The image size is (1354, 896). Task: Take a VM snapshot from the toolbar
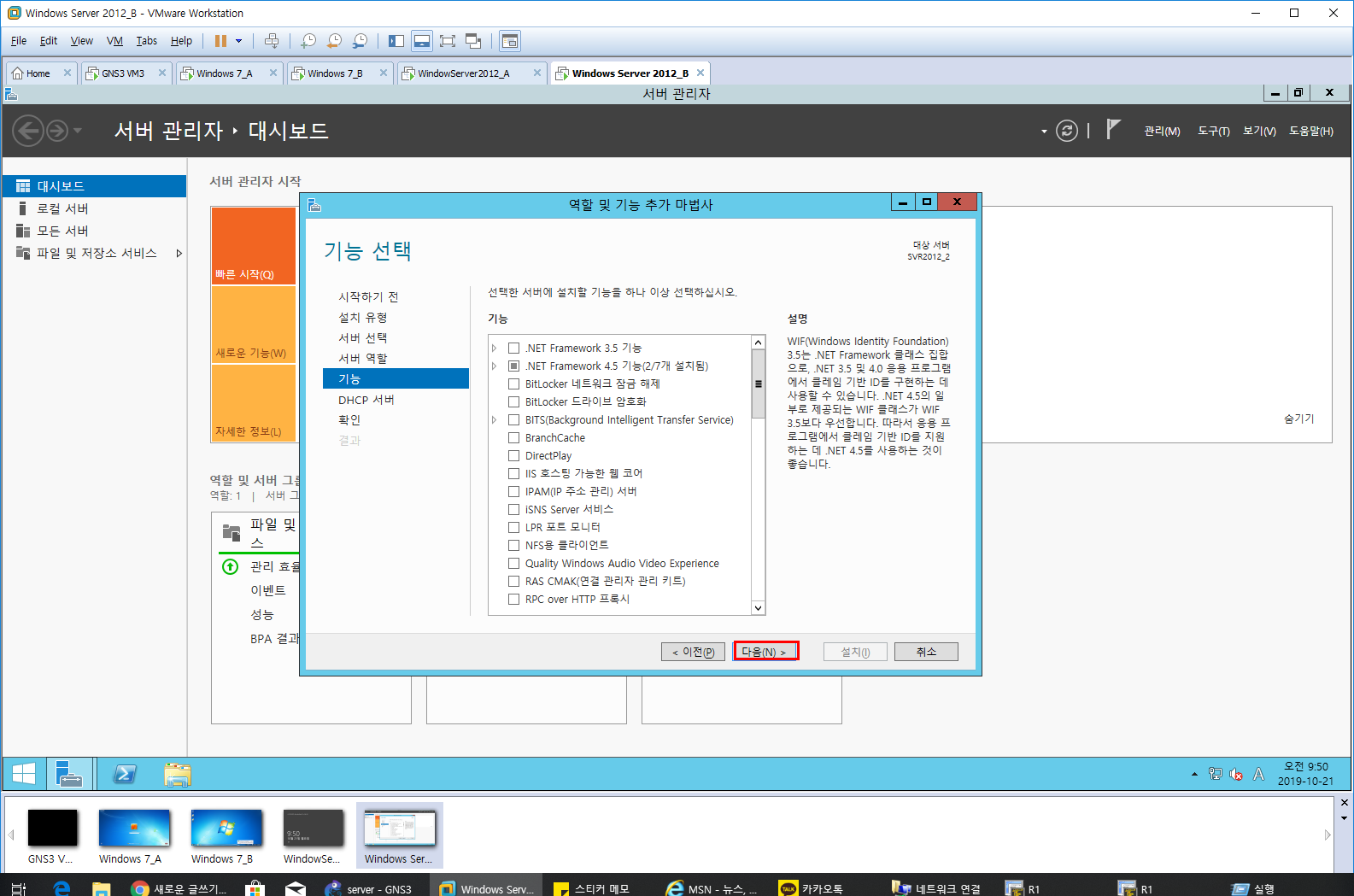pos(308,41)
